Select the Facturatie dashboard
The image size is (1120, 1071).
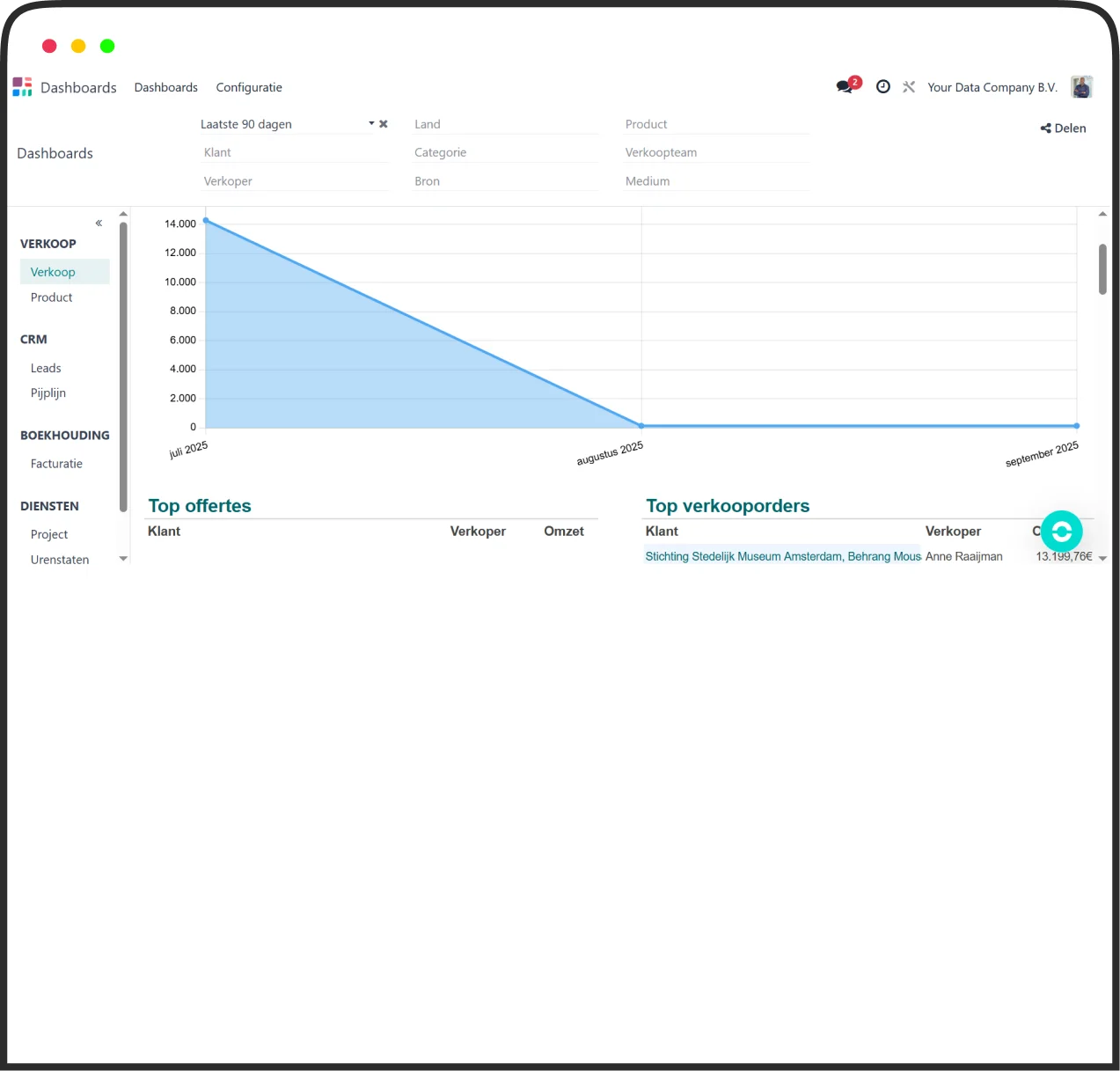pyautogui.click(x=56, y=464)
